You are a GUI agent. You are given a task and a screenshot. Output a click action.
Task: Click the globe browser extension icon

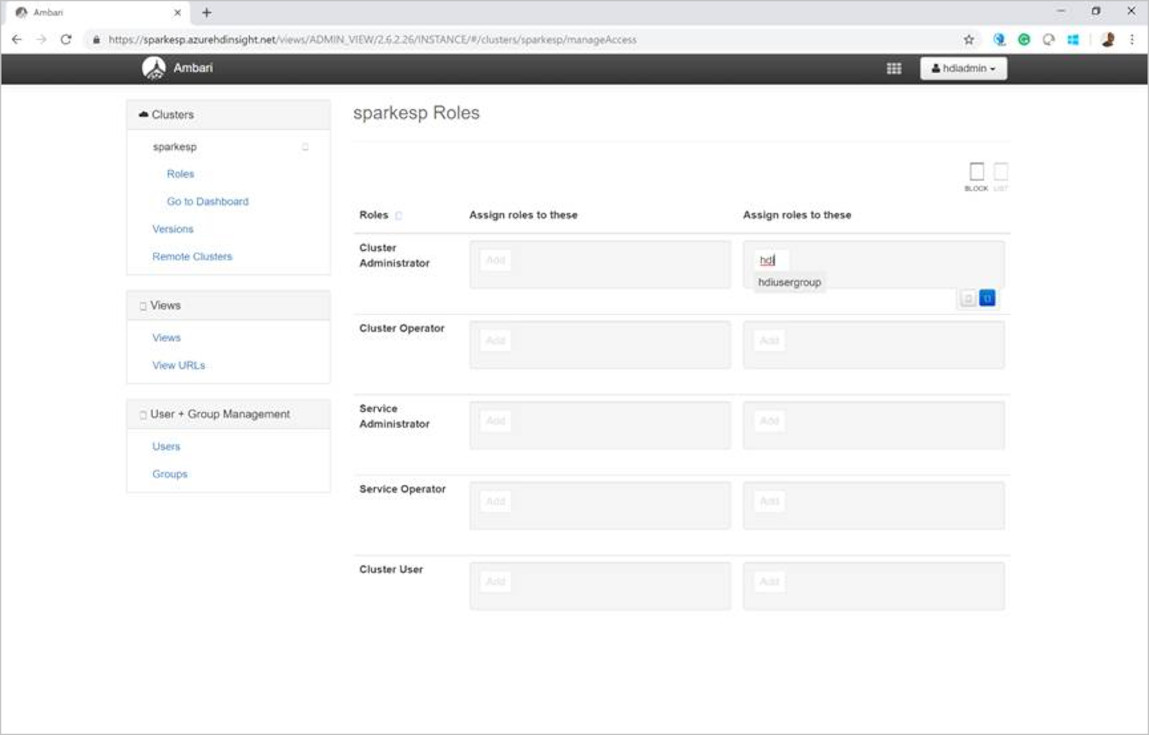(x=1000, y=40)
